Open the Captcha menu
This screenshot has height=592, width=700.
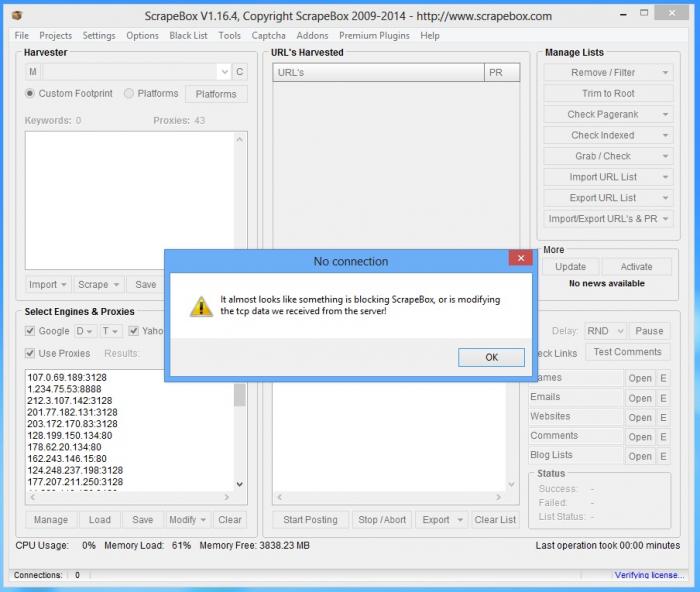(268, 35)
